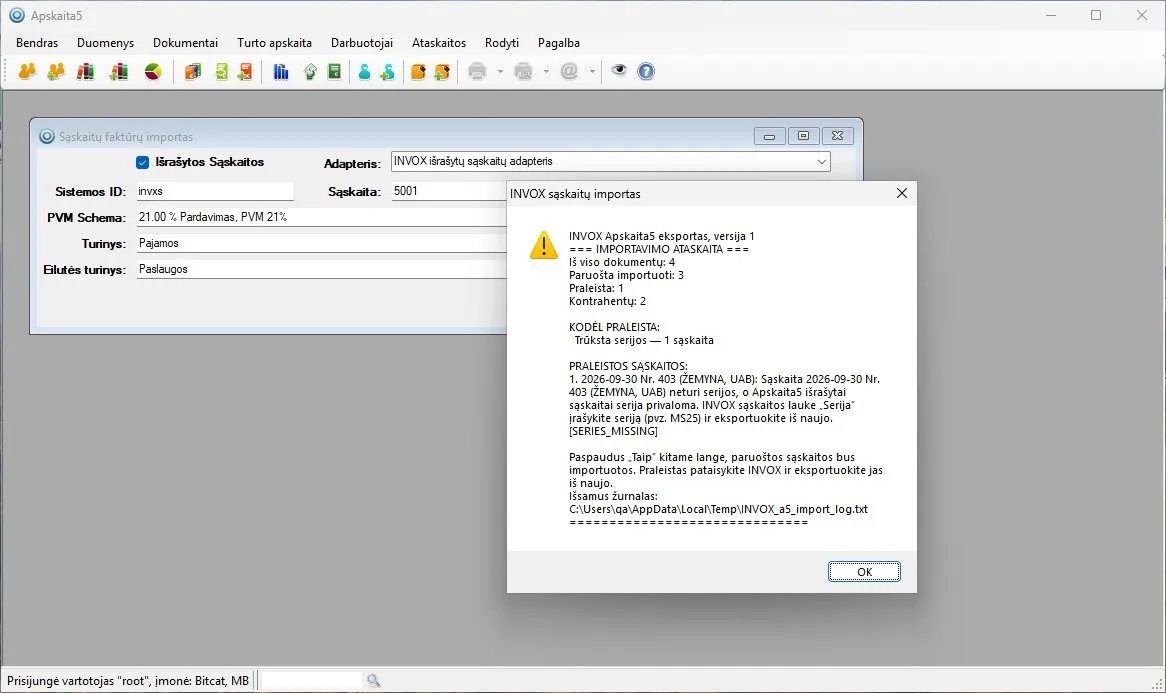
Task: Click the grey @ email toolbar icon
Action: [570, 71]
